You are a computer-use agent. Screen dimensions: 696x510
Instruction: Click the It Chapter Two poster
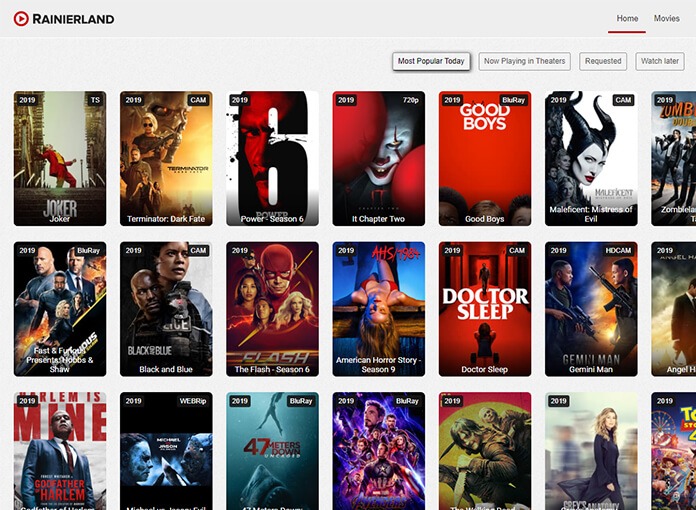[x=378, y=158]
